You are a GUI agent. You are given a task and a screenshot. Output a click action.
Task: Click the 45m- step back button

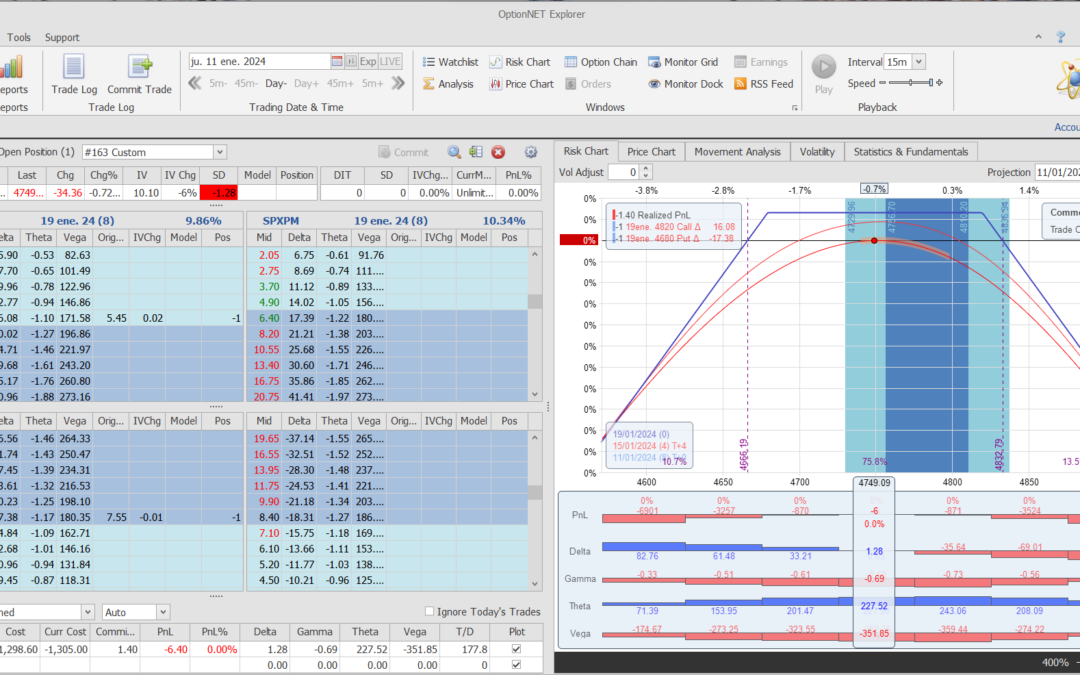[245, 84]
